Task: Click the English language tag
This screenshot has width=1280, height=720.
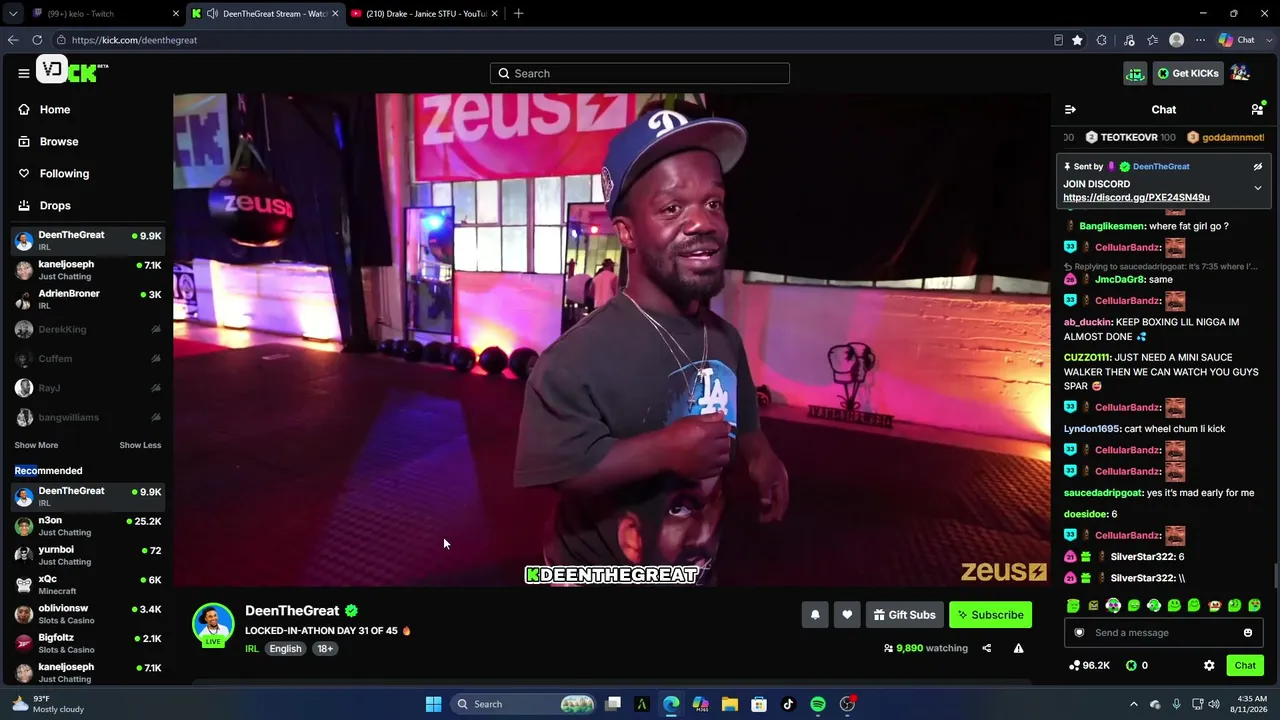Action: click(285, 649)
